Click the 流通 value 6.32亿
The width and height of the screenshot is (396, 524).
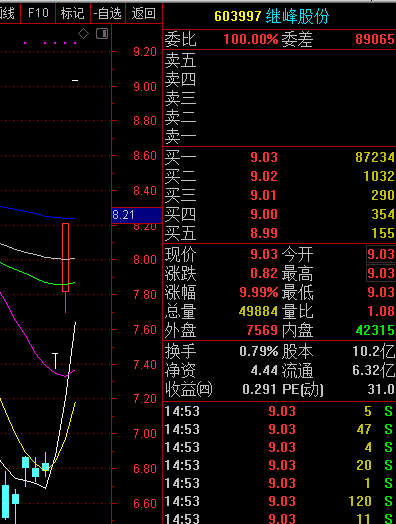tap(374, 371)
